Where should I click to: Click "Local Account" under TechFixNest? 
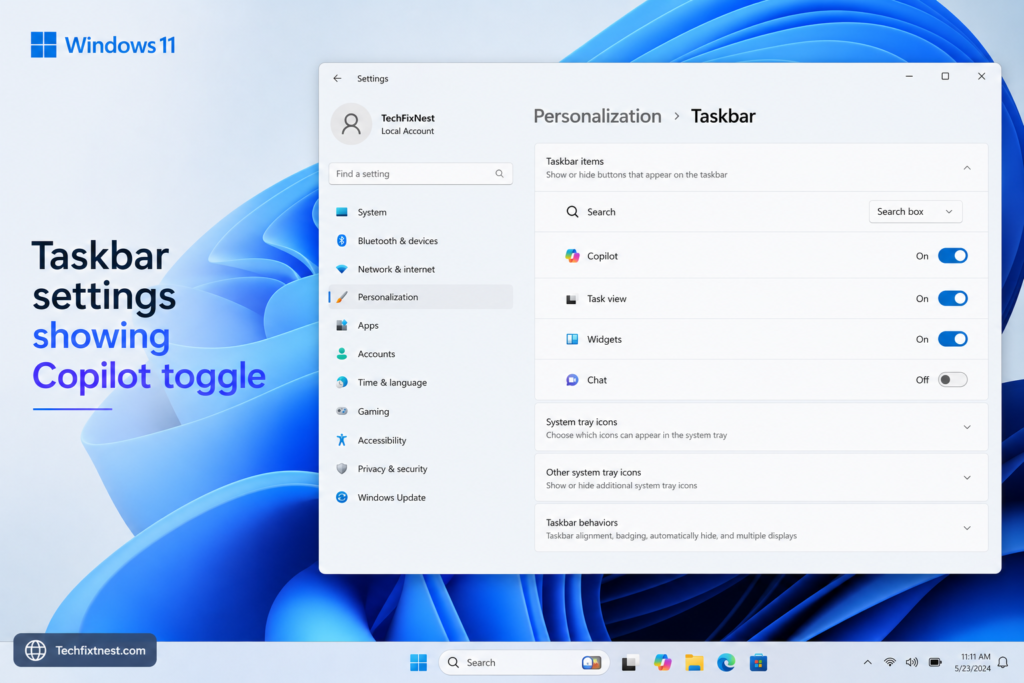point(408,131)
